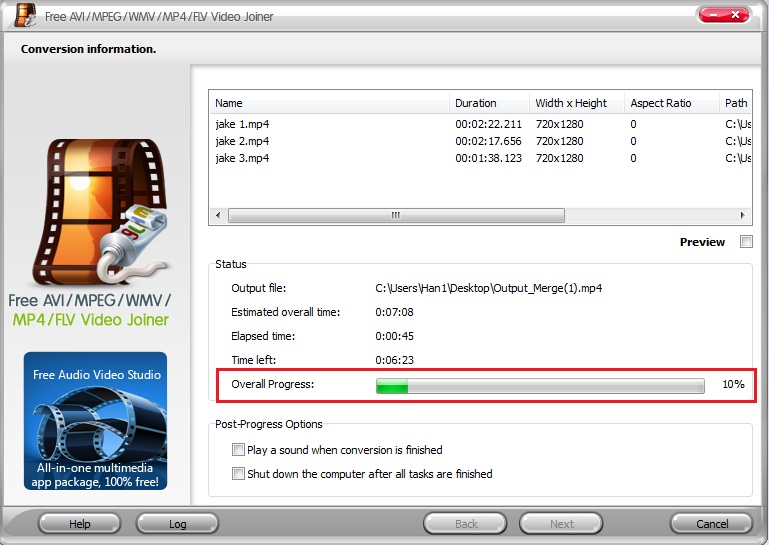This screenshot has height=545, width=769.
Task: Check Shut down the computer after tasks
Action: 238,474
